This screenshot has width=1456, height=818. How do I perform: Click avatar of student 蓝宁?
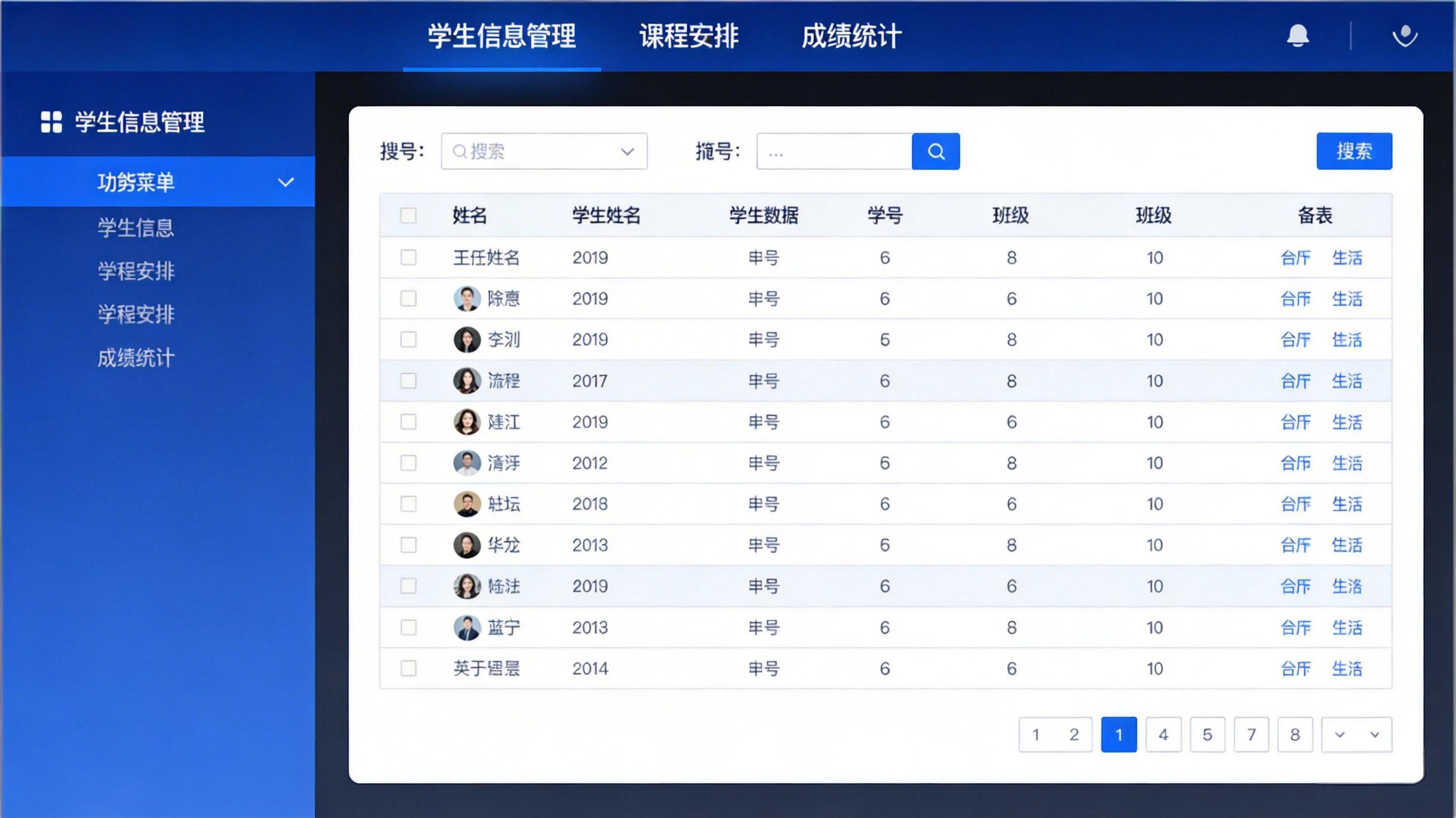467,627
